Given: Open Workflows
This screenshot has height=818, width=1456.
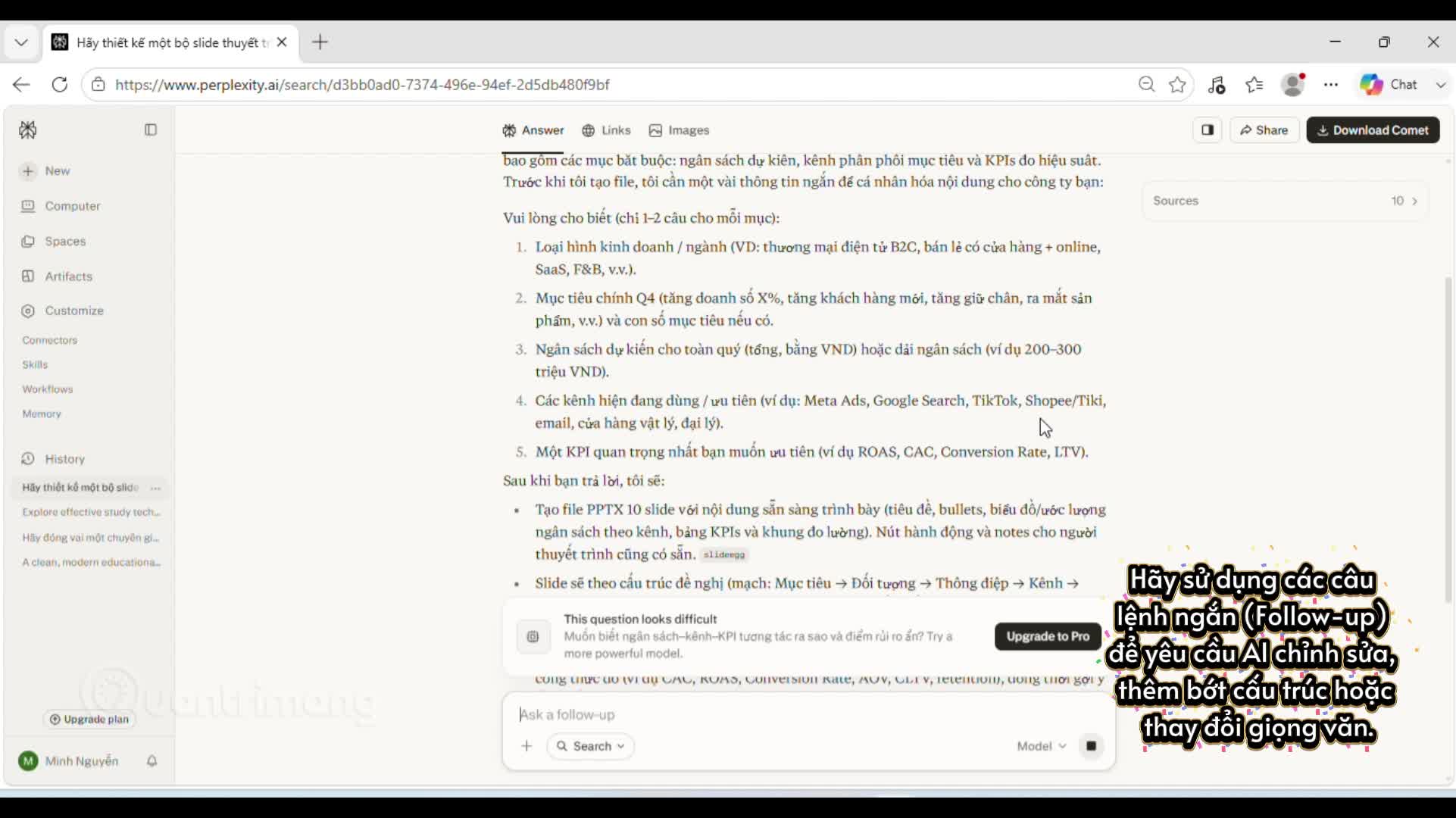Looking at the screenshot, I should pyautogui.click(x=48, y=389).
